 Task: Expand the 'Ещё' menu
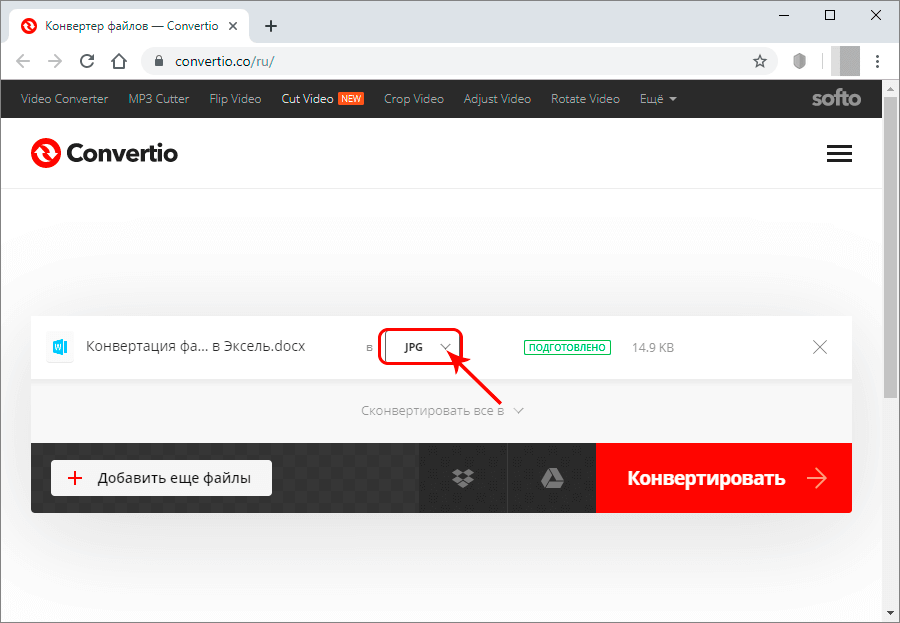coord(658,99)
